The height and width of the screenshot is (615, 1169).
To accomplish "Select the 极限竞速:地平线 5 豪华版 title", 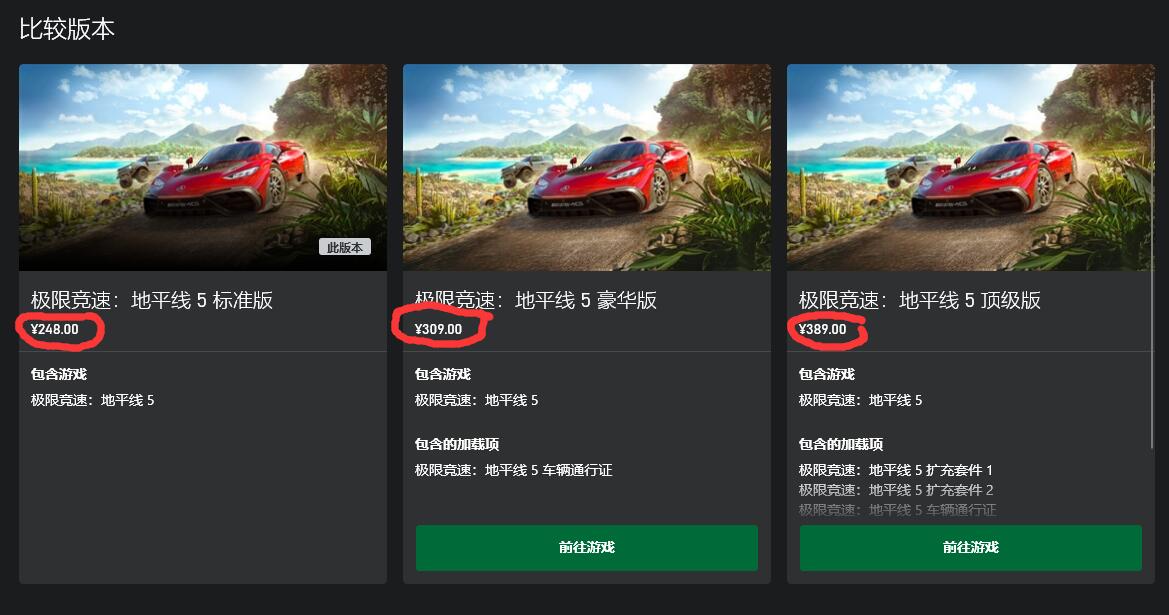I will click(536, 300).
